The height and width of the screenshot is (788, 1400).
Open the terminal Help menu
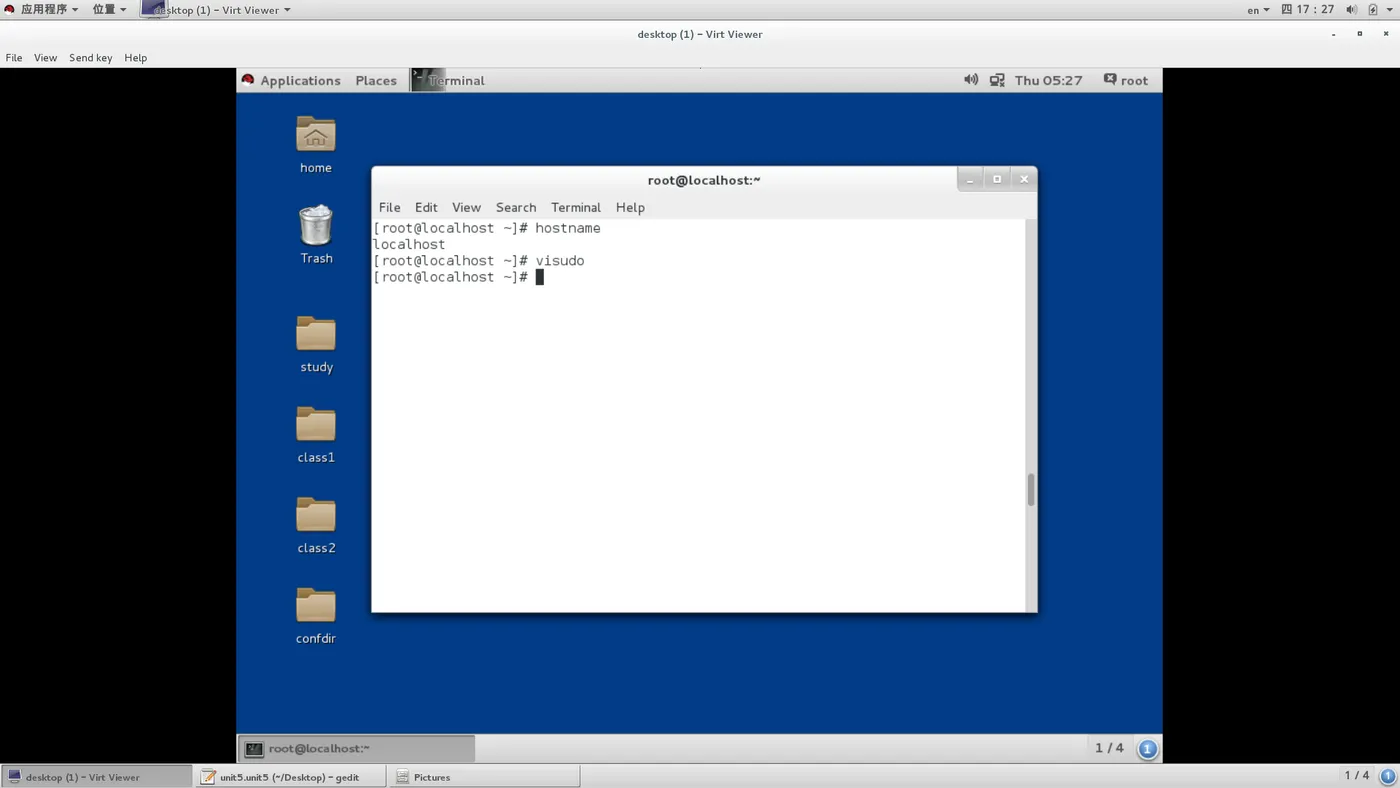[630, 207]
